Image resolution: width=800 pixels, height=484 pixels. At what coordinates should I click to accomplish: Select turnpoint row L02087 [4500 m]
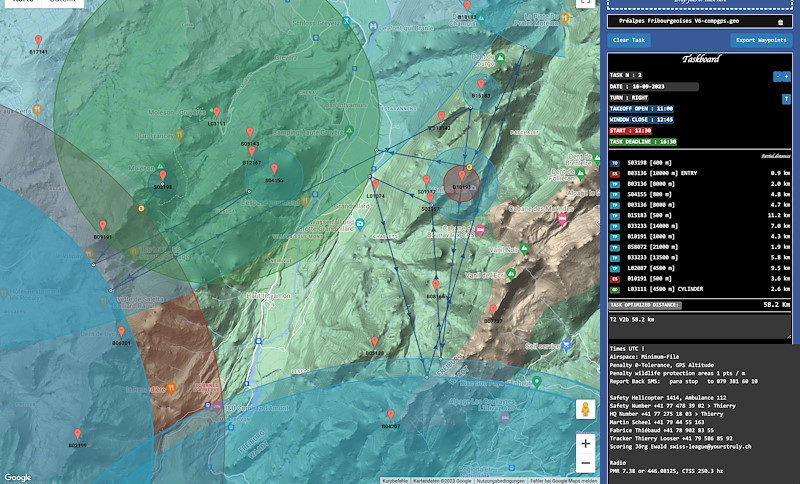tap(699, 268)
